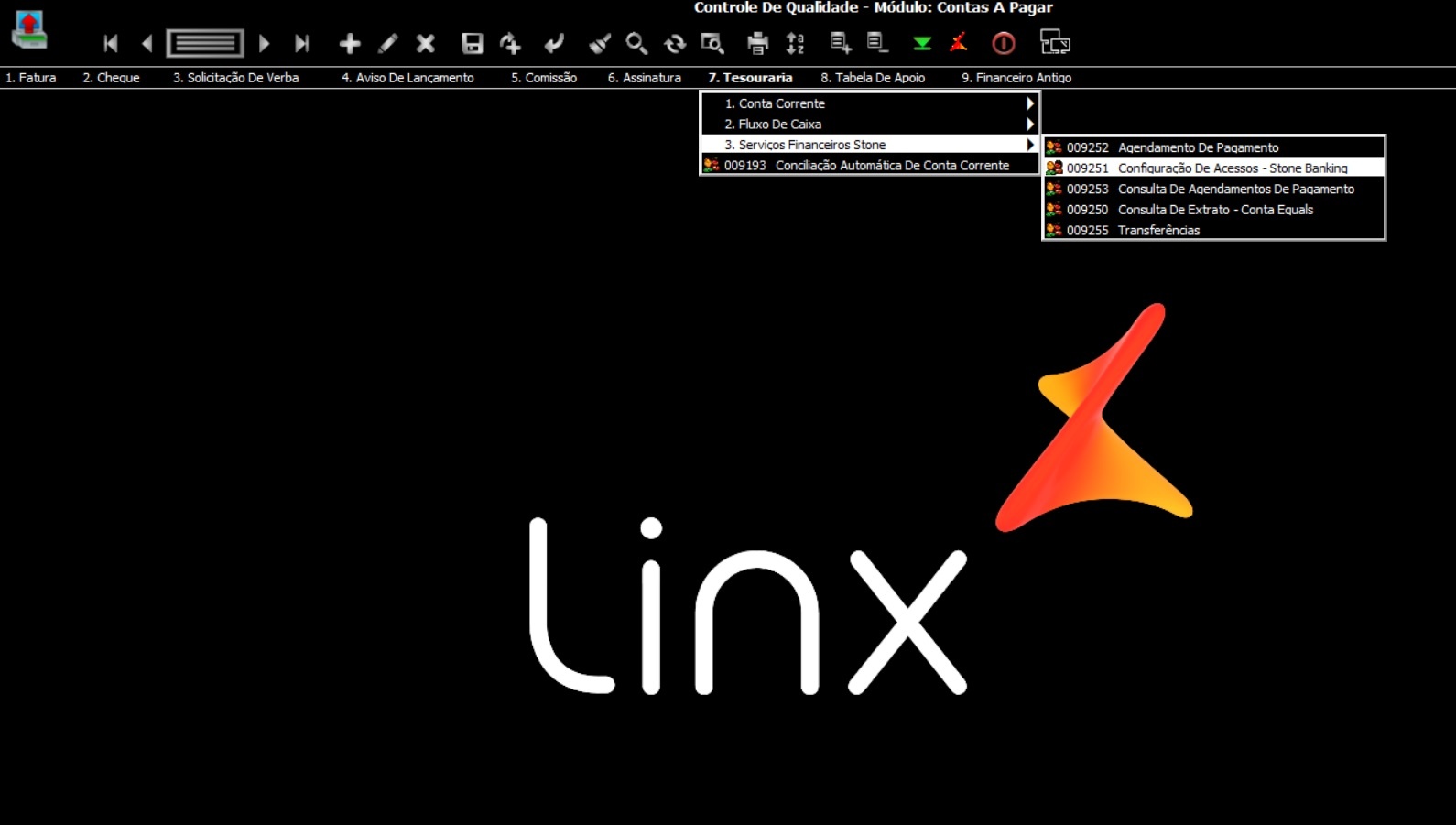Open the 3. Solicitação De Verba menu
Screen dimensions: 1456x825
coord(236,78)
